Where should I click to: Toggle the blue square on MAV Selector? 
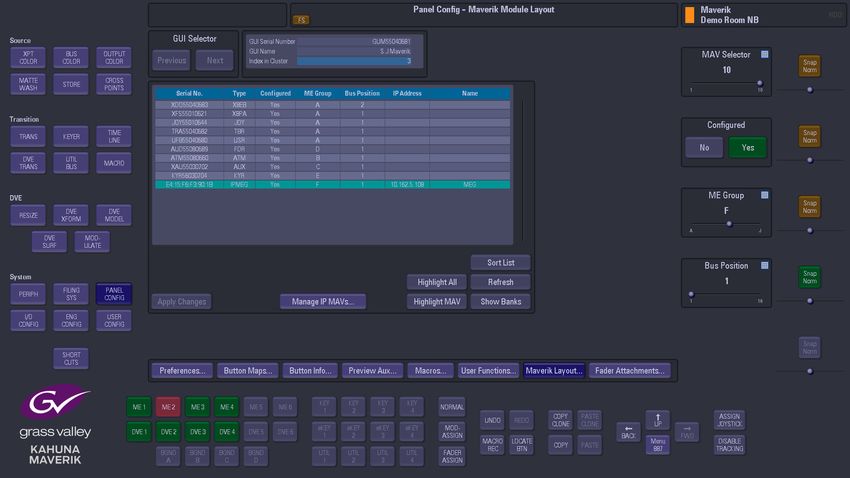764,54
